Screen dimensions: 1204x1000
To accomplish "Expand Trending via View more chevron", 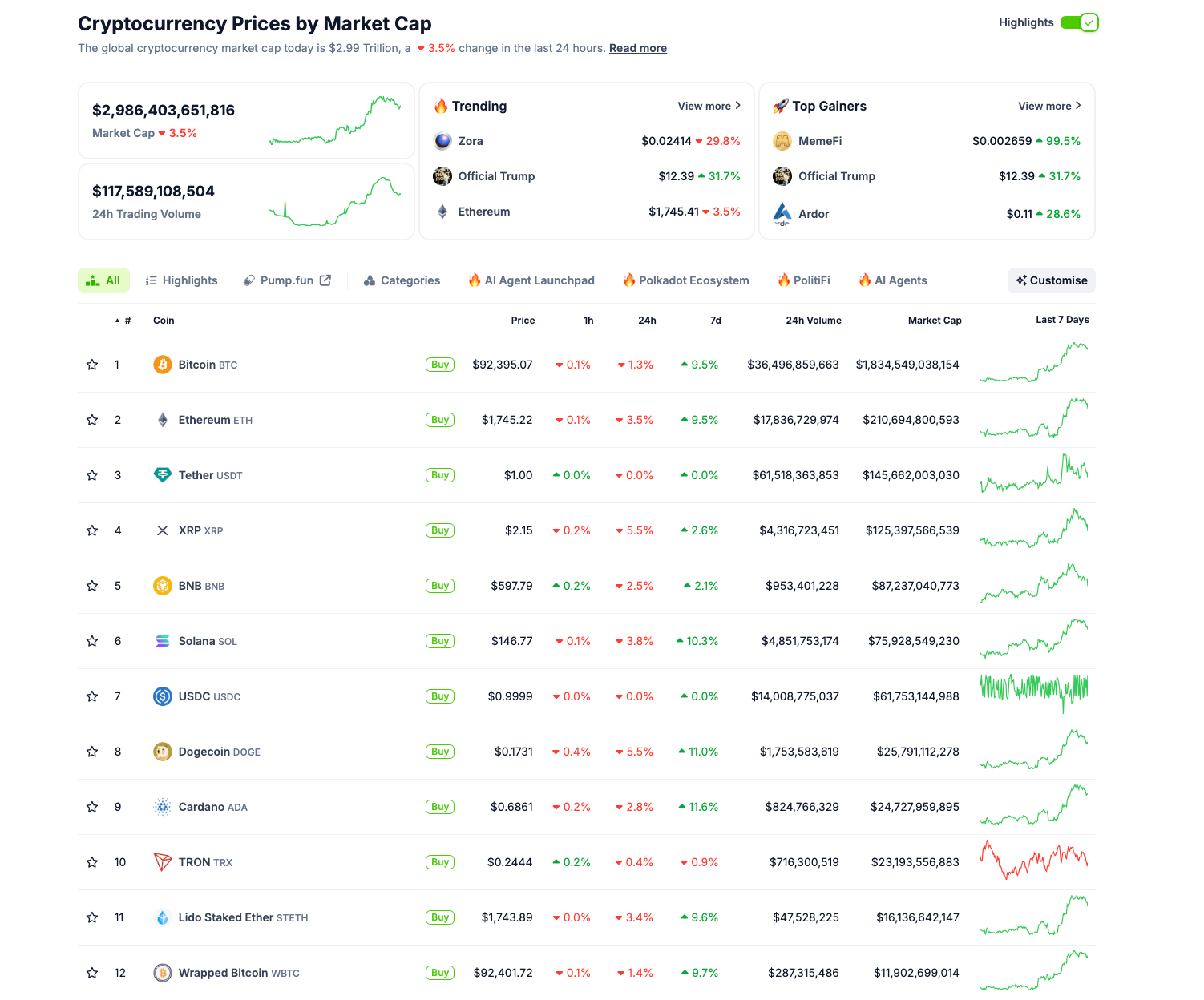I will click(x=737, y=105).
